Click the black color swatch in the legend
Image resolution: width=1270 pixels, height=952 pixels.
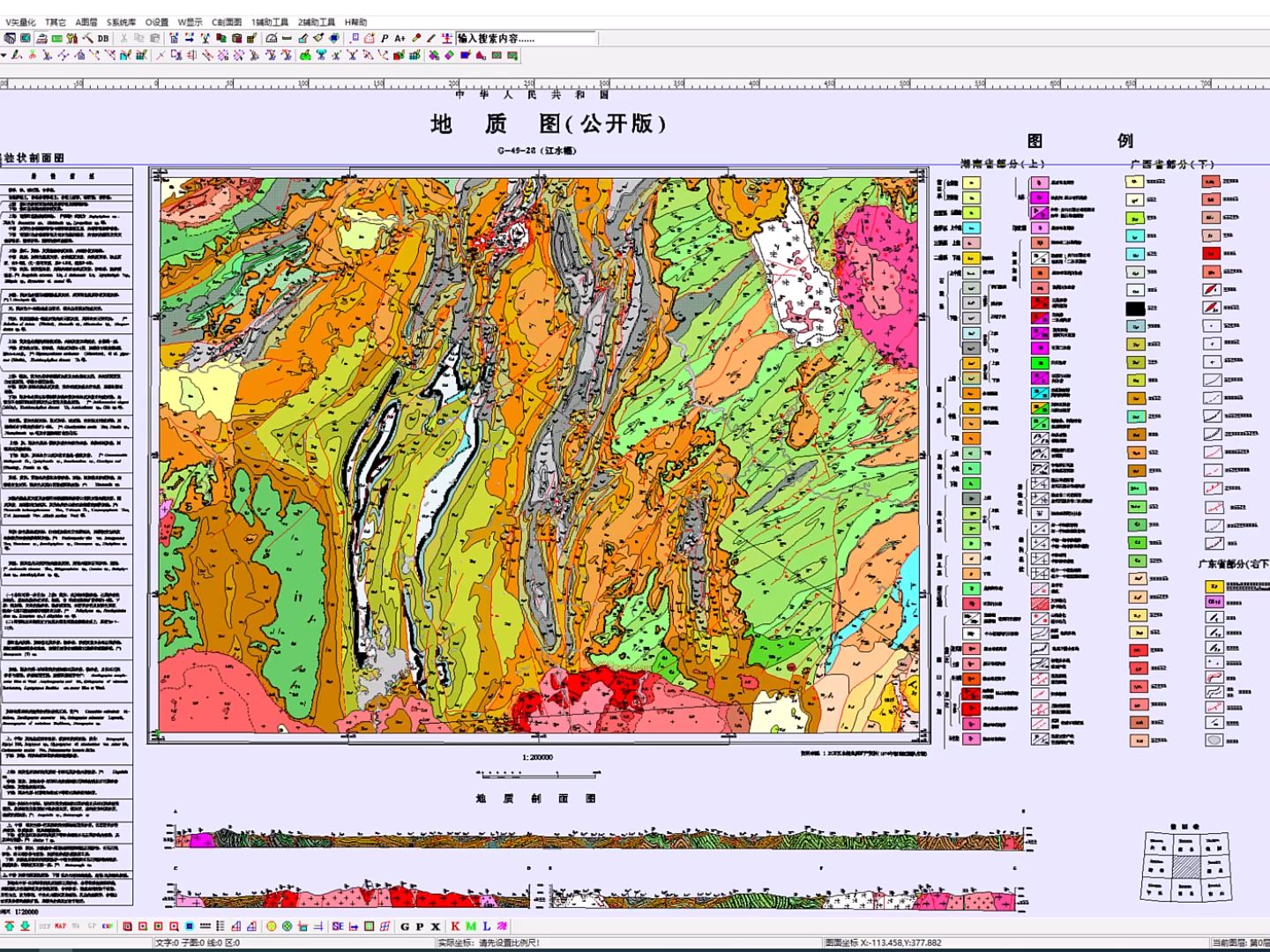[x=1135, y=309]
